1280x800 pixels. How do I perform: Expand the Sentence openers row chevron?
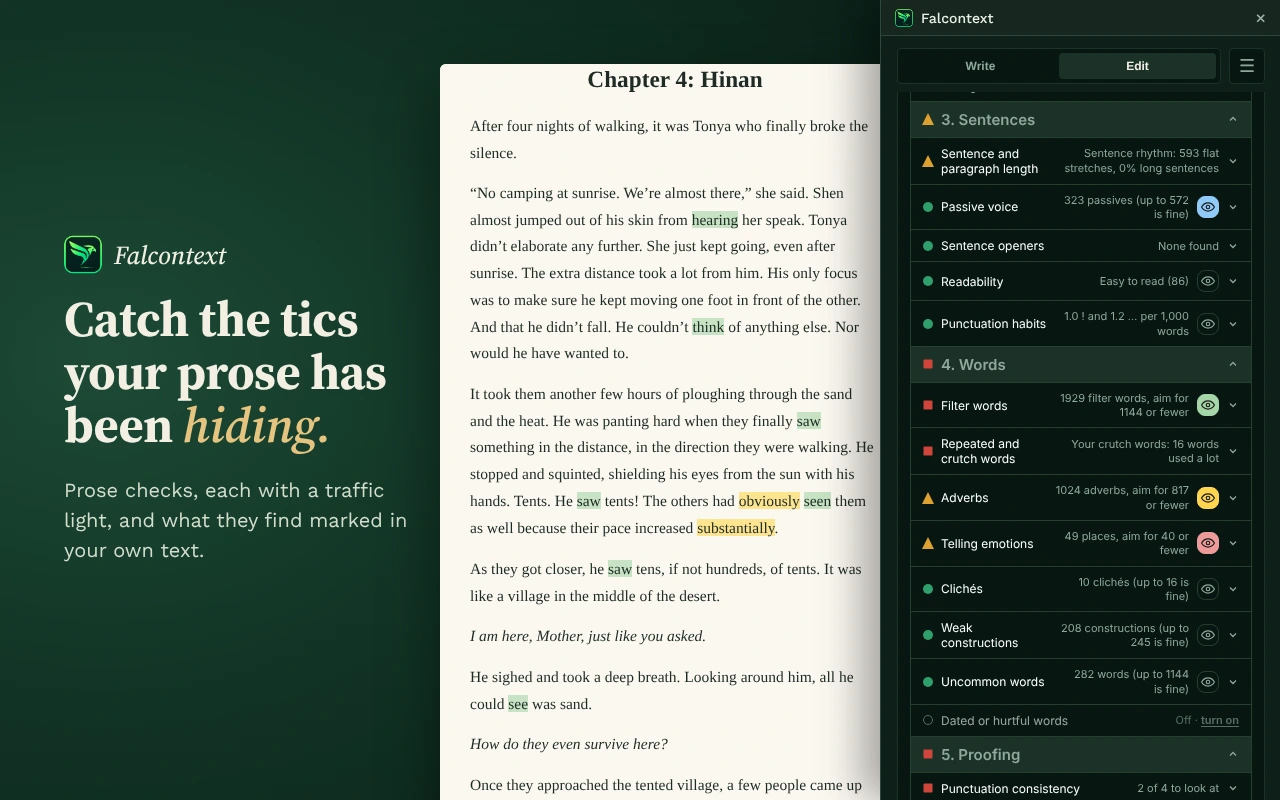[1233, 246]
